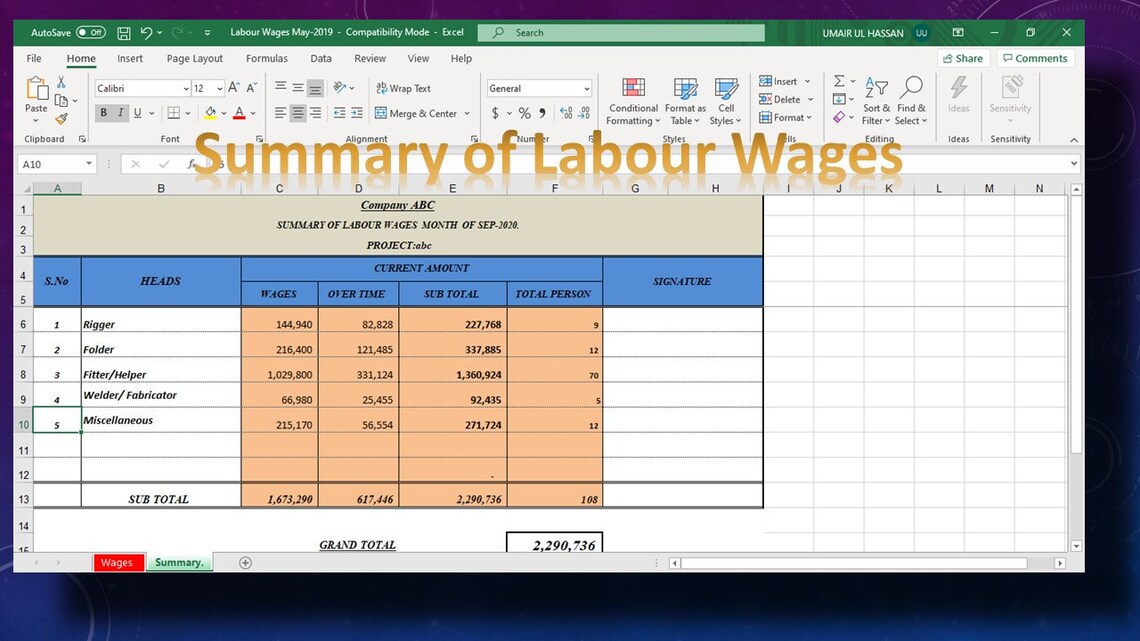Switch to the Formulas ribbon tab

click(266, 58)
